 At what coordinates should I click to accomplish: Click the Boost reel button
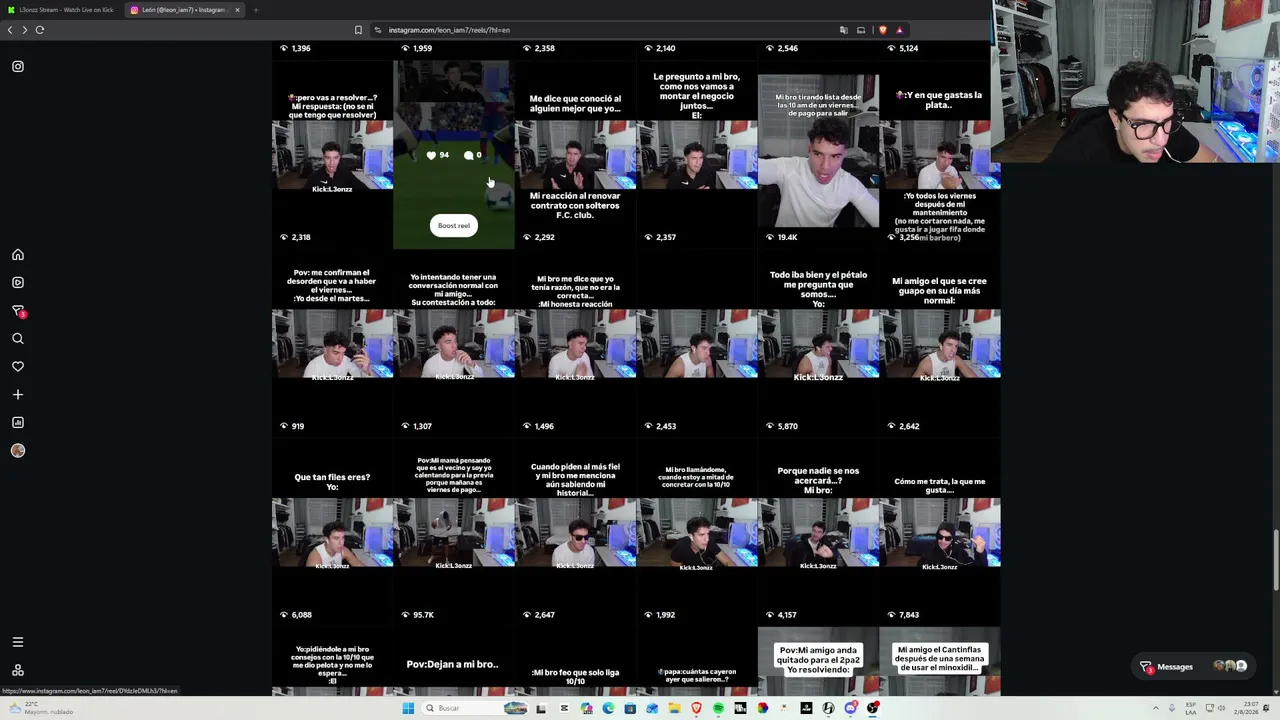pyautogui.click(x=453, y=226)
